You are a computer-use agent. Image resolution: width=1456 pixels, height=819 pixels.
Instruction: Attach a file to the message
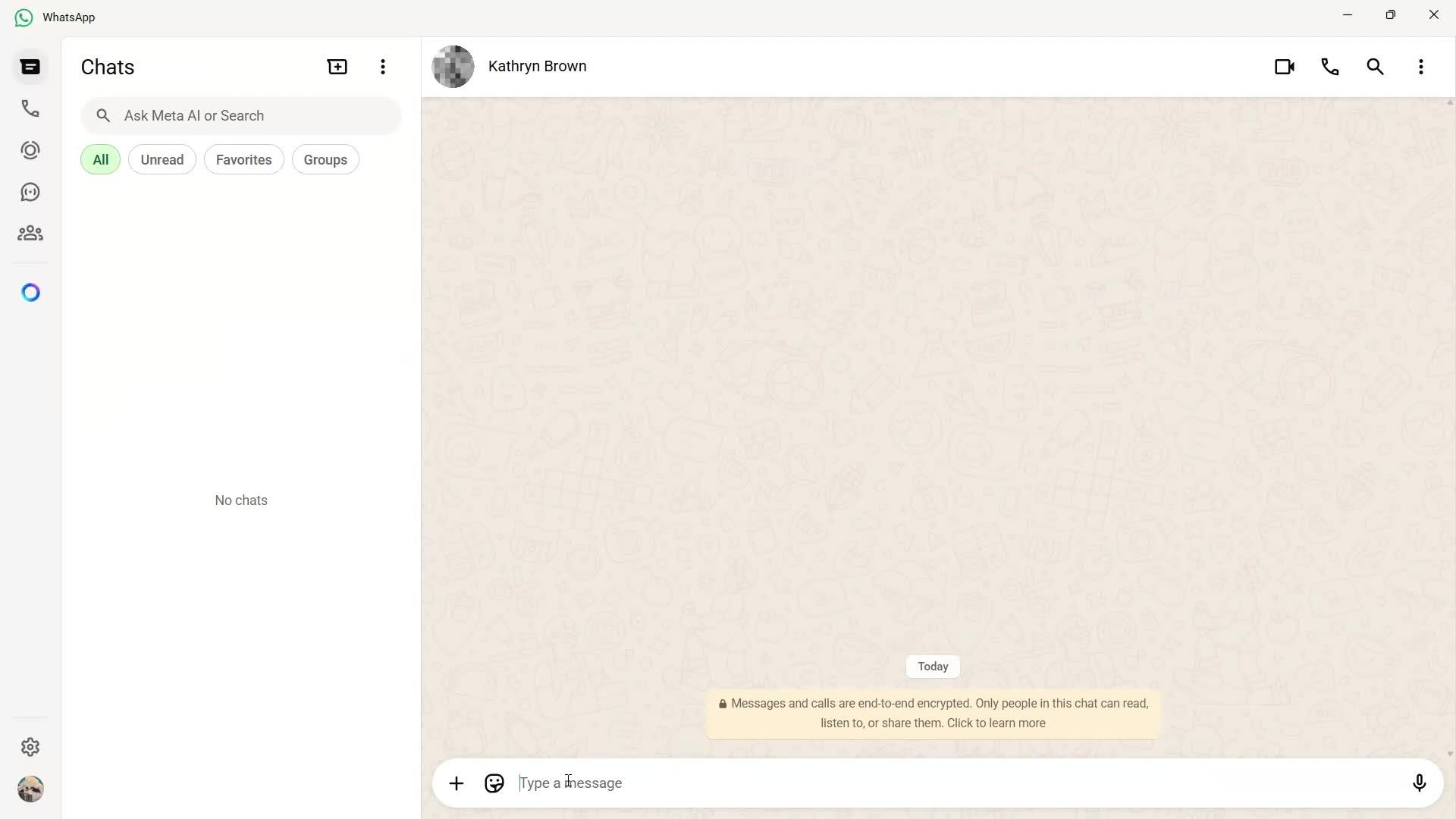[456, 783]
